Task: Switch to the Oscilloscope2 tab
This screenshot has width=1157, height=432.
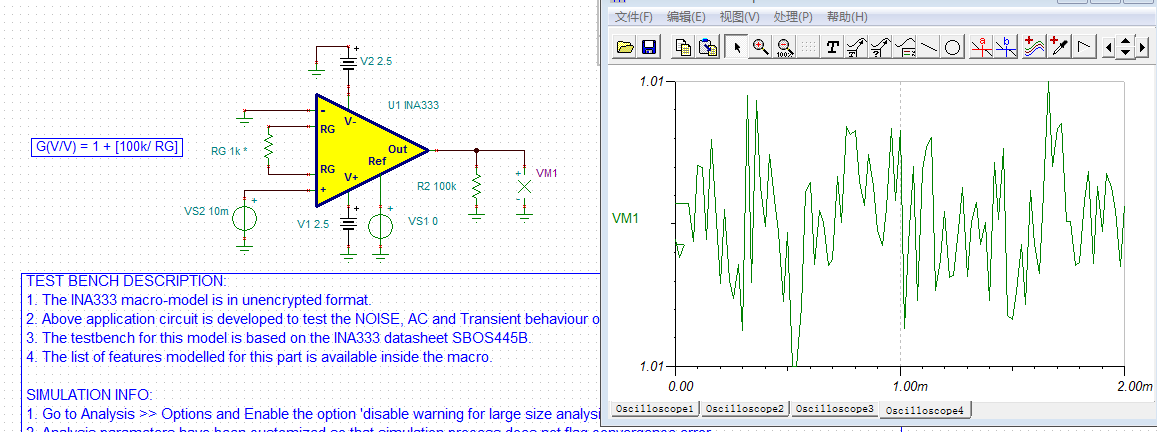Action: (745, 408)
